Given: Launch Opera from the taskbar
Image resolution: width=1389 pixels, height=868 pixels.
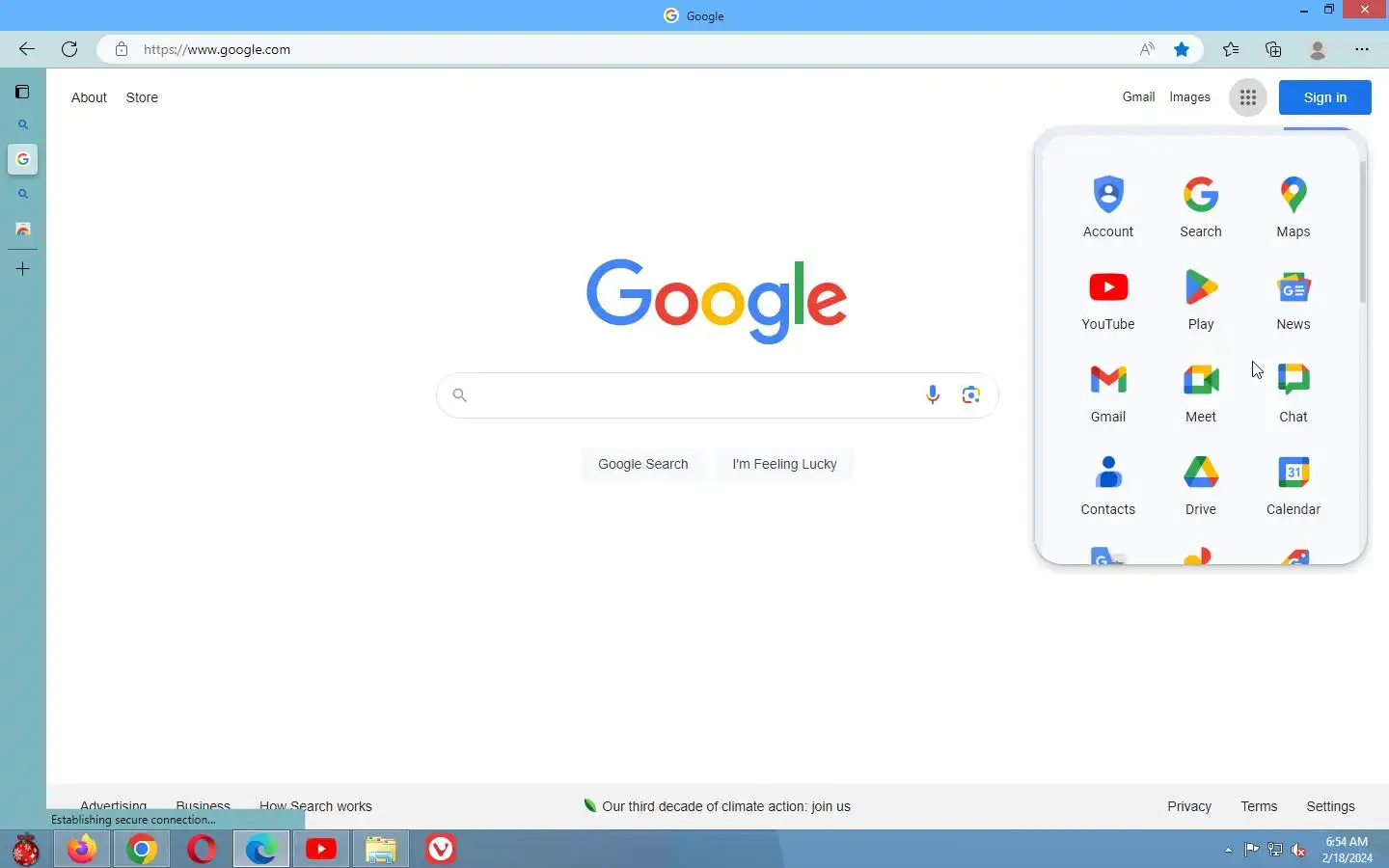Looking at the screenshot, I should pyautogui.click(x=202, y=849).
